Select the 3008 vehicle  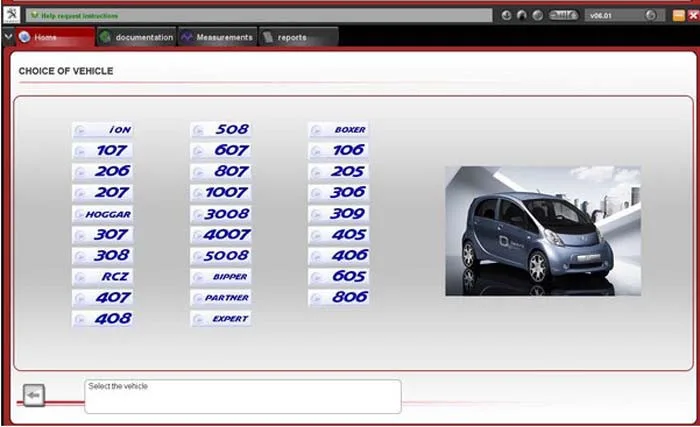pos(221,214)
